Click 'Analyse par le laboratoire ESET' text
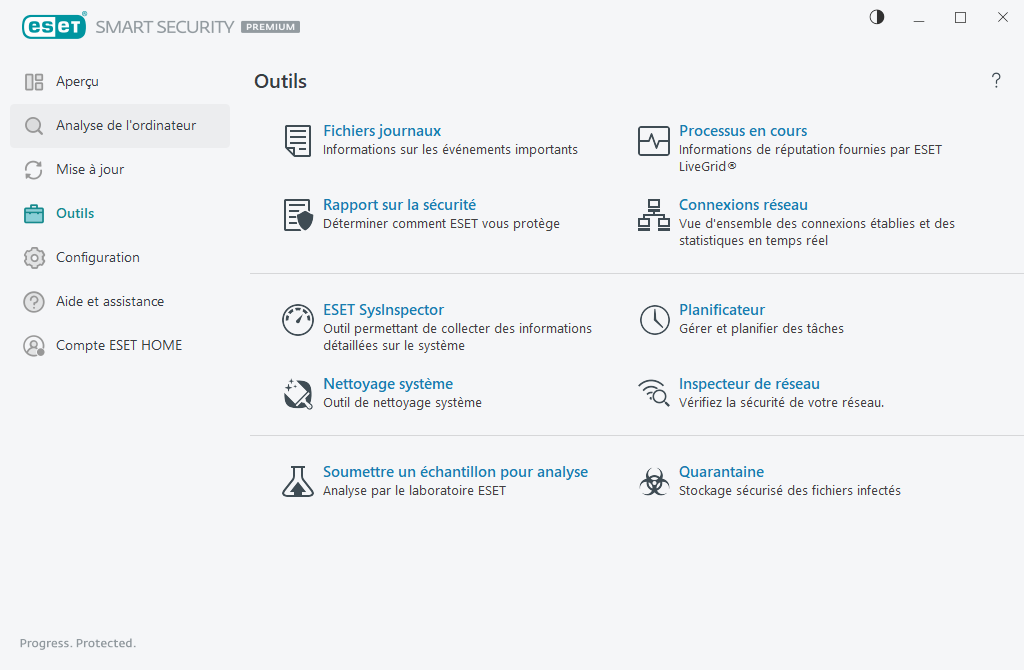This screenshot has height=670, width=1024. 414,490
